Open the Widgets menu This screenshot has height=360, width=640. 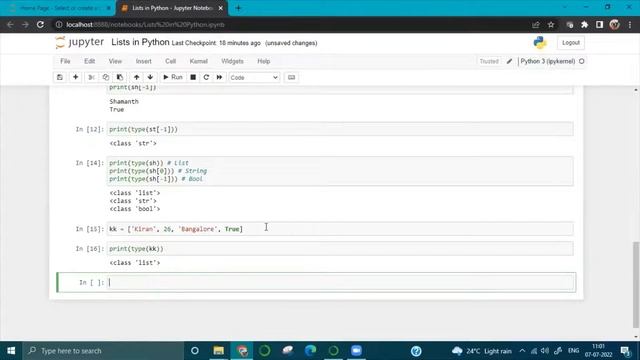(232, 61)
